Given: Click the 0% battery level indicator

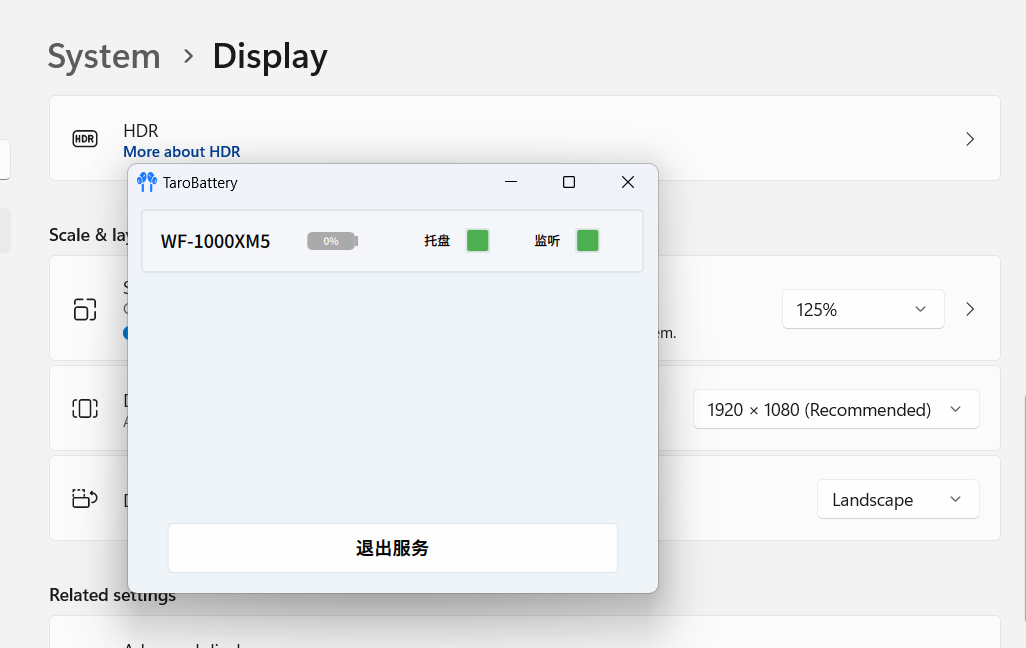Looking at the screenshot, I should [332, 241].
